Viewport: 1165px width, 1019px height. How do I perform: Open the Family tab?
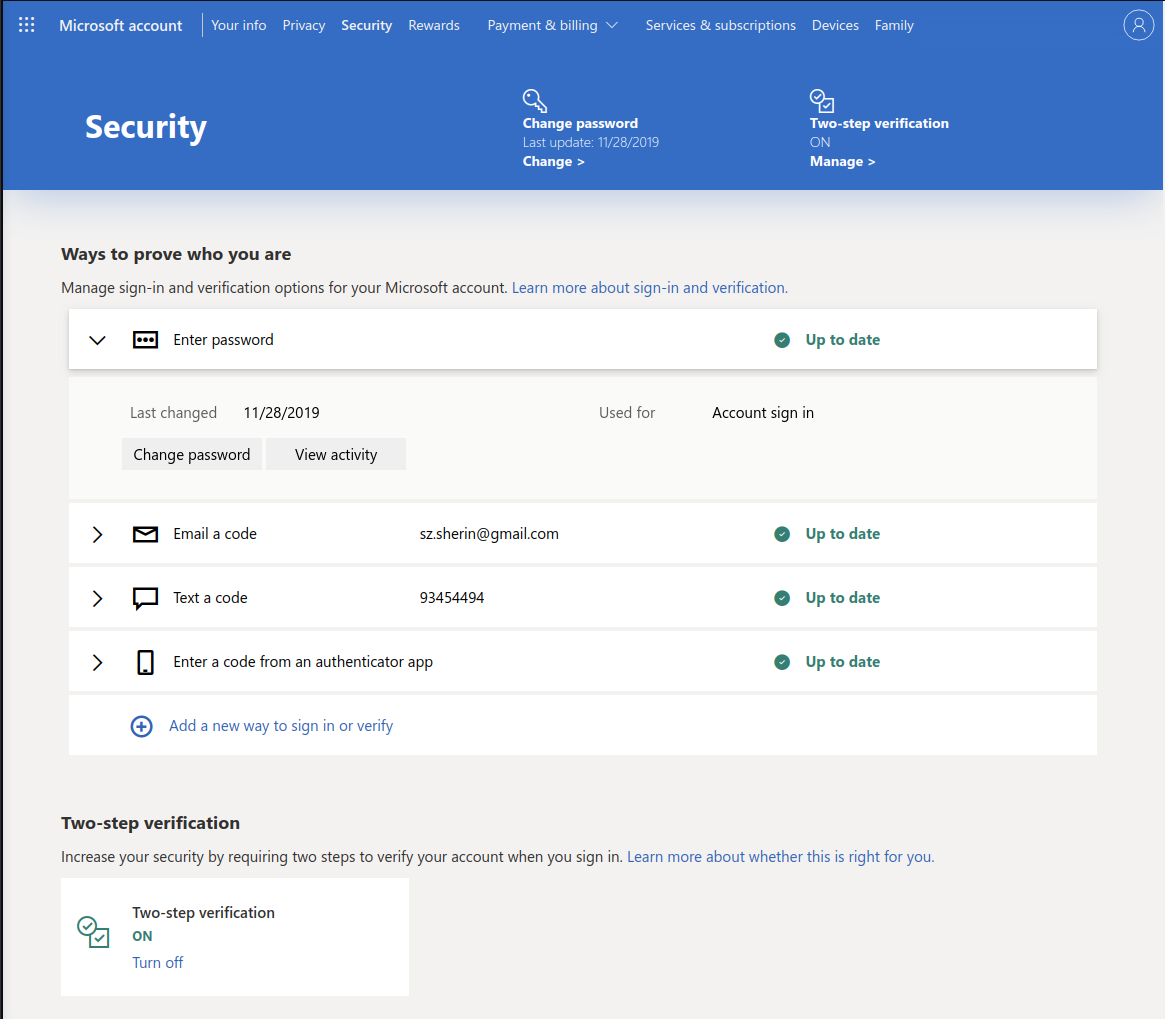point(894,25)
